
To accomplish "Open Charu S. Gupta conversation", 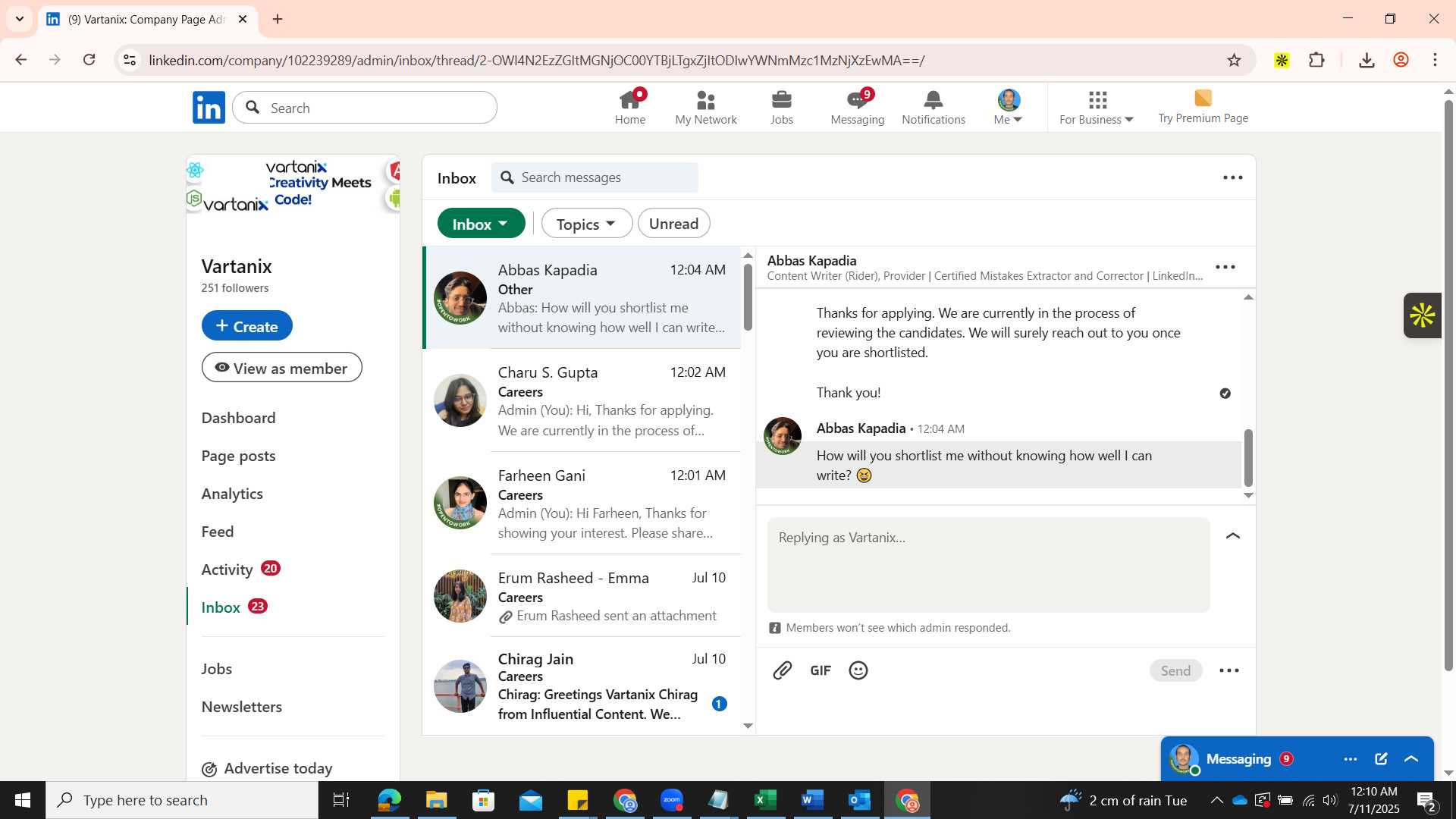I will (x=582, y=401).
